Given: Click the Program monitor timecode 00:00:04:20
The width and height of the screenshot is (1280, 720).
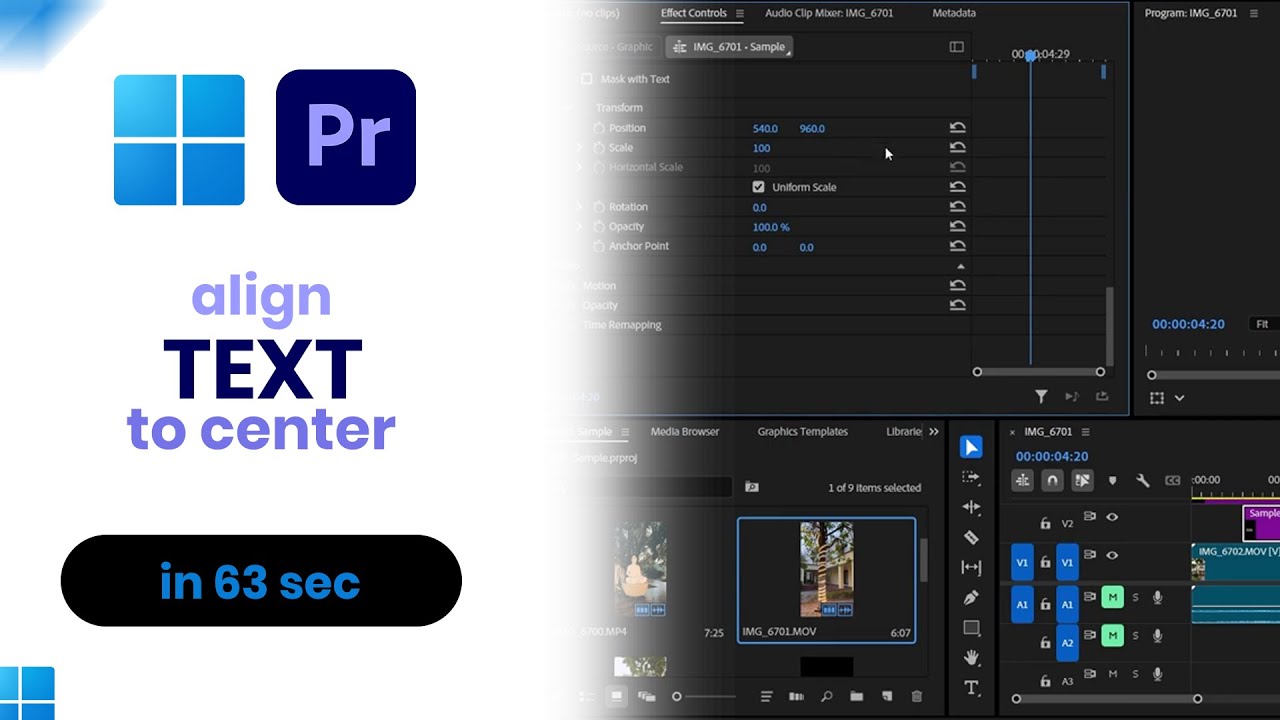Looking at the screenshot, I should point(1188,324).
